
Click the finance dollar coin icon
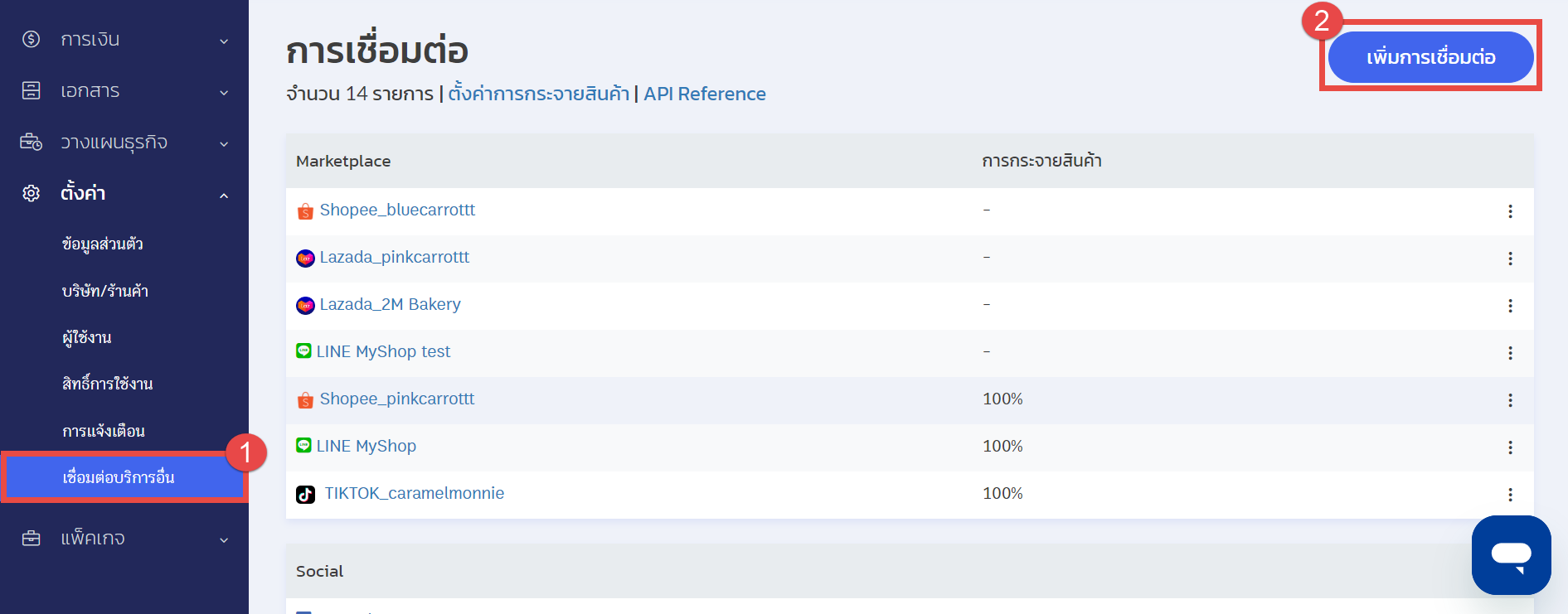pyautogui.click(x=31, y=39)
